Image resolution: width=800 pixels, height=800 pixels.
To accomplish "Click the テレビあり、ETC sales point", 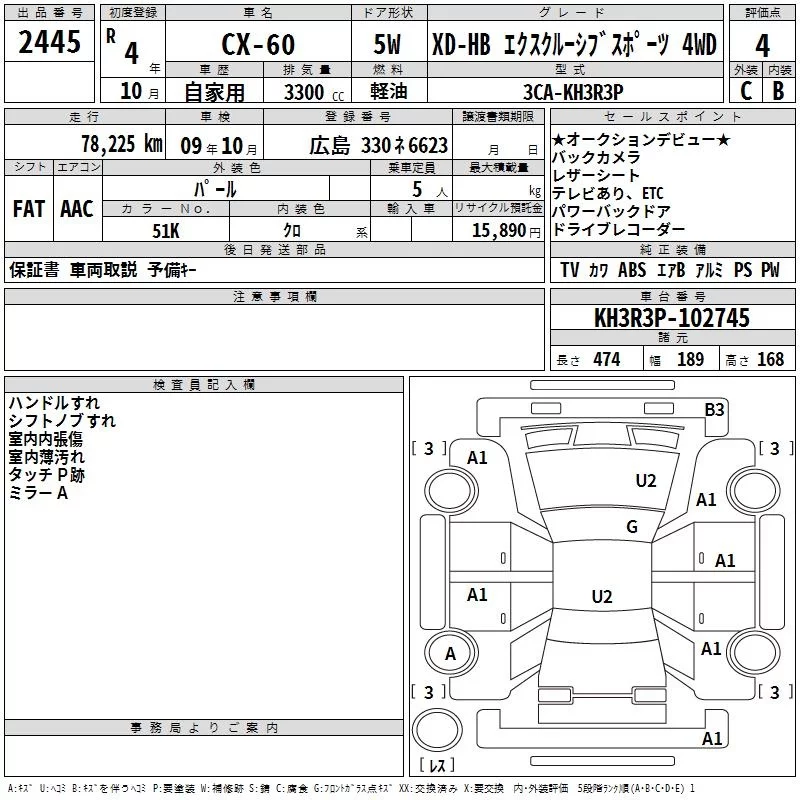I will [x=608, y=193].
